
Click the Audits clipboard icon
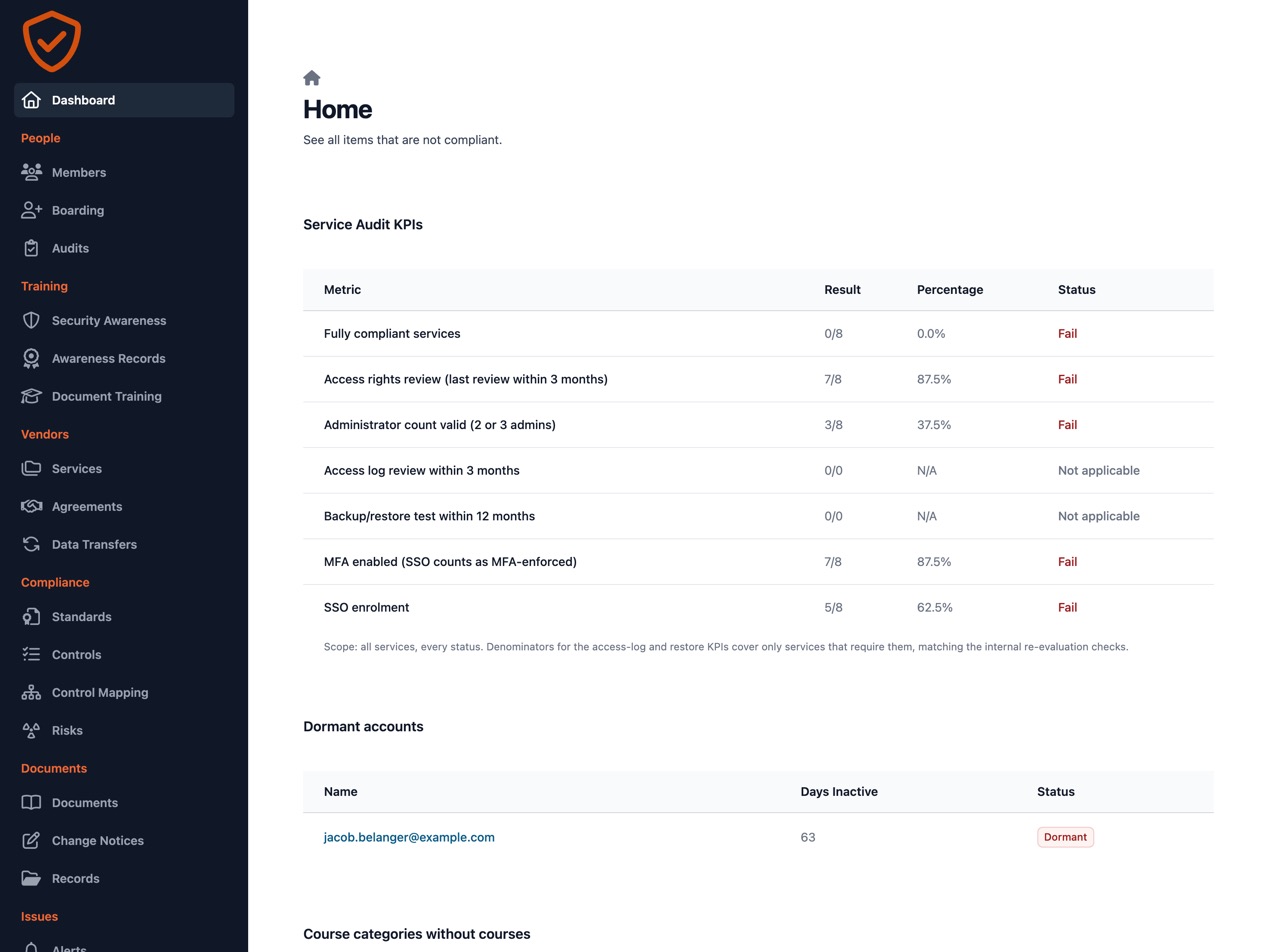point(31,248)
